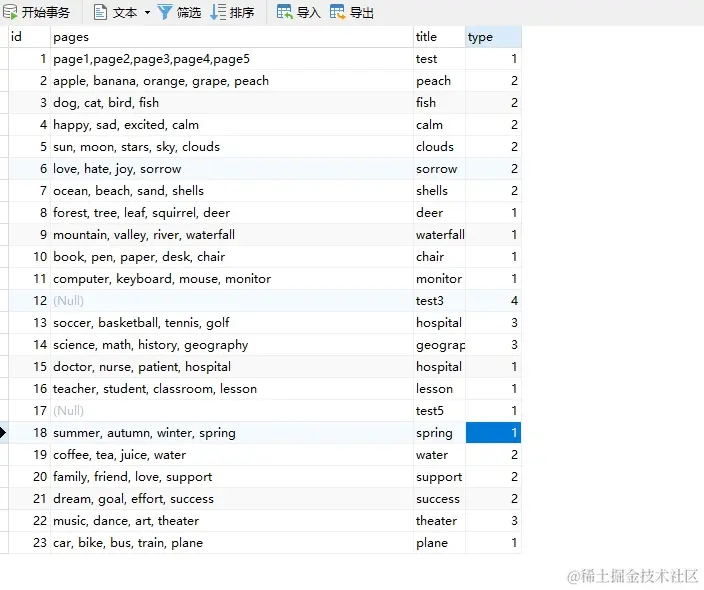Viewport: 704px width, 590px height.
Task: Click title 'hospital' in row 13
Action: [x=440, y=323]
